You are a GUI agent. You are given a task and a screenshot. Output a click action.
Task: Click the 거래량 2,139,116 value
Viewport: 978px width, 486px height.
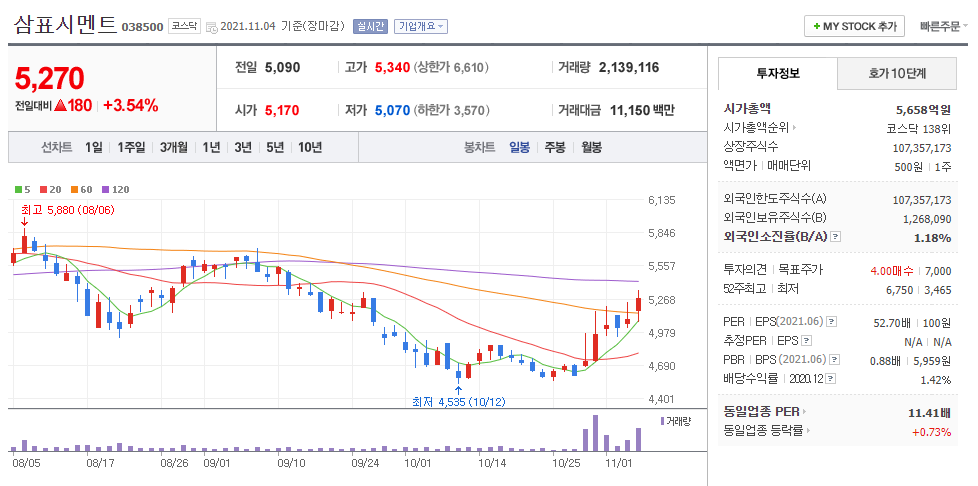click(x=629, y=67)
